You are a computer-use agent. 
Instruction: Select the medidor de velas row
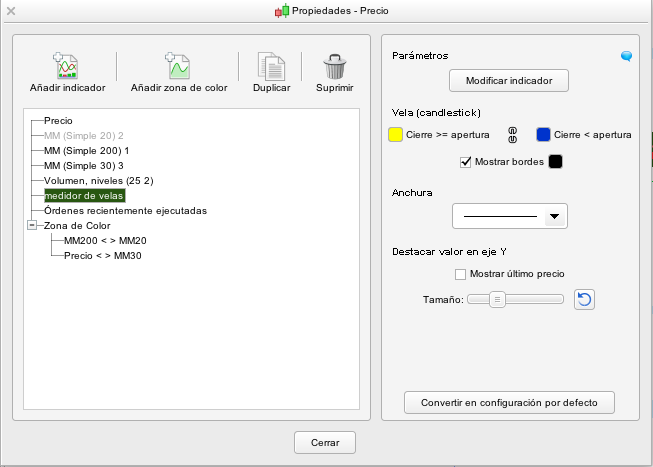[85, 196]
